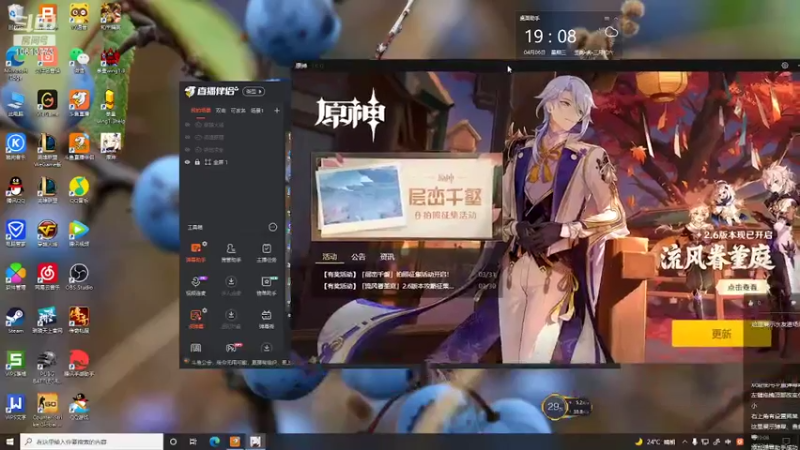
Task: Open the 弹幕秀 tool in the toolbox
Action: tap(266, 319)
